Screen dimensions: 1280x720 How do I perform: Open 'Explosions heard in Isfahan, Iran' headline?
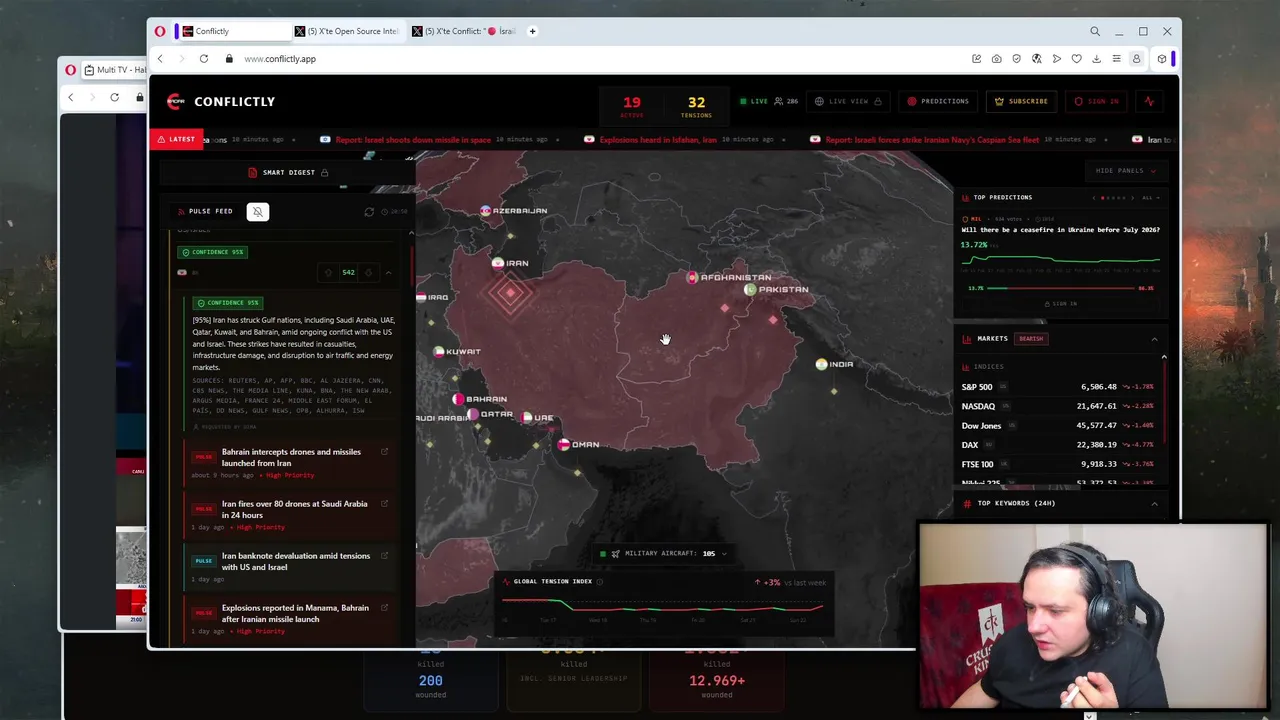pos(658,140)
